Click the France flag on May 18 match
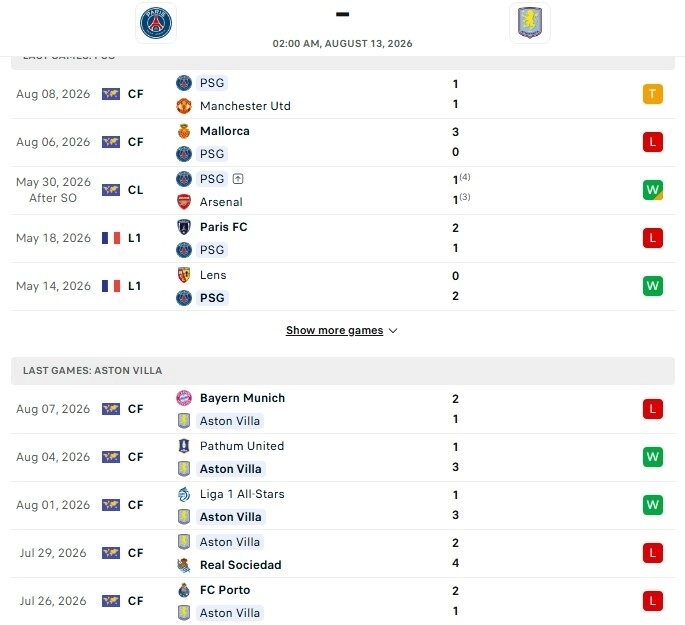The width and height of the screenshot is (685, 625). click(x=111, y=238)
